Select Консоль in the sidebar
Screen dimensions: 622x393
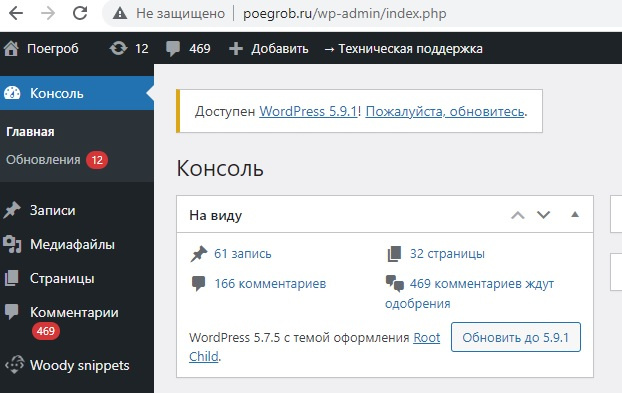(x=57, y=93)
